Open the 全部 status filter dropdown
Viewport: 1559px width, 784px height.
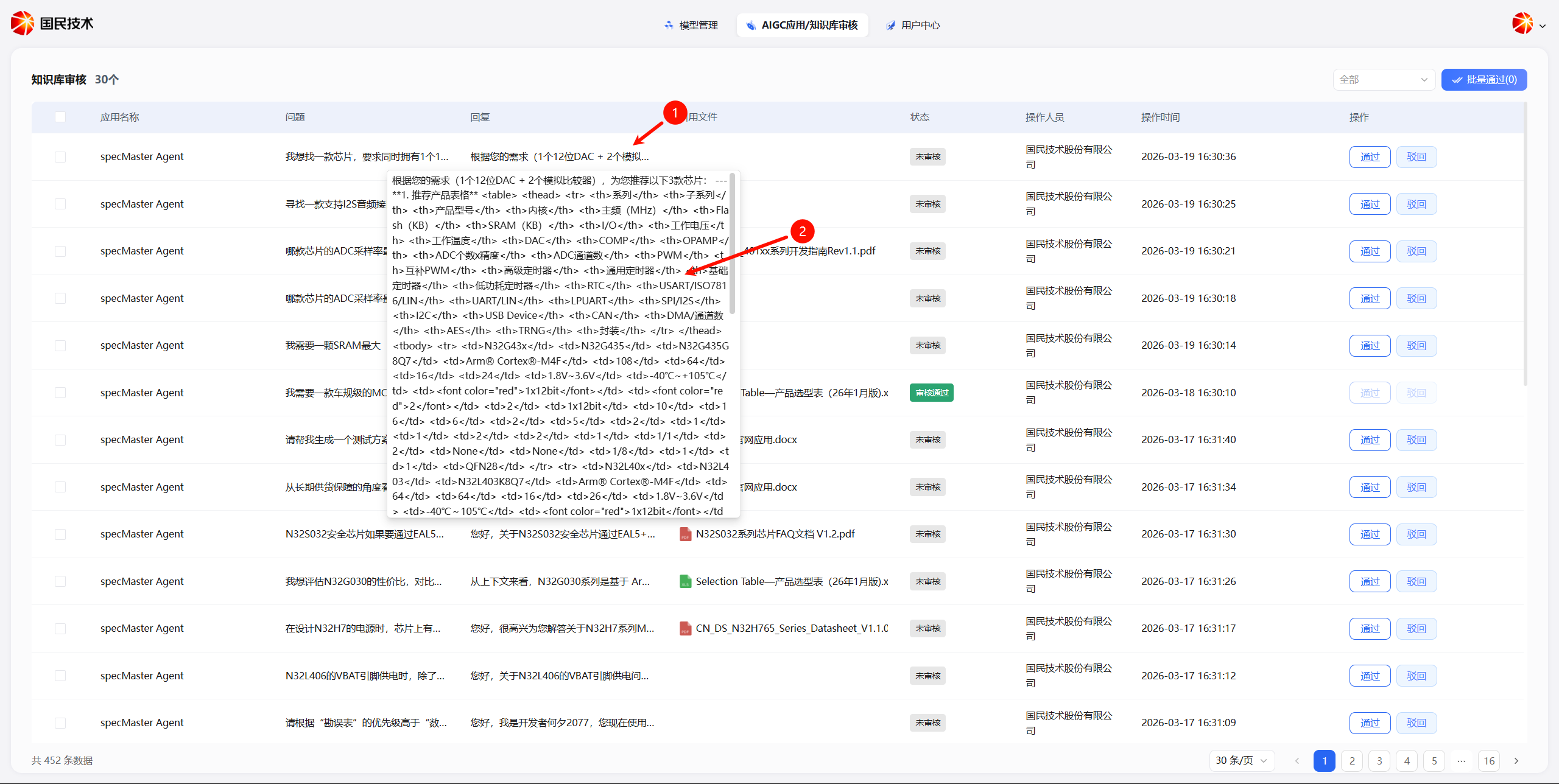[1384, 80]
